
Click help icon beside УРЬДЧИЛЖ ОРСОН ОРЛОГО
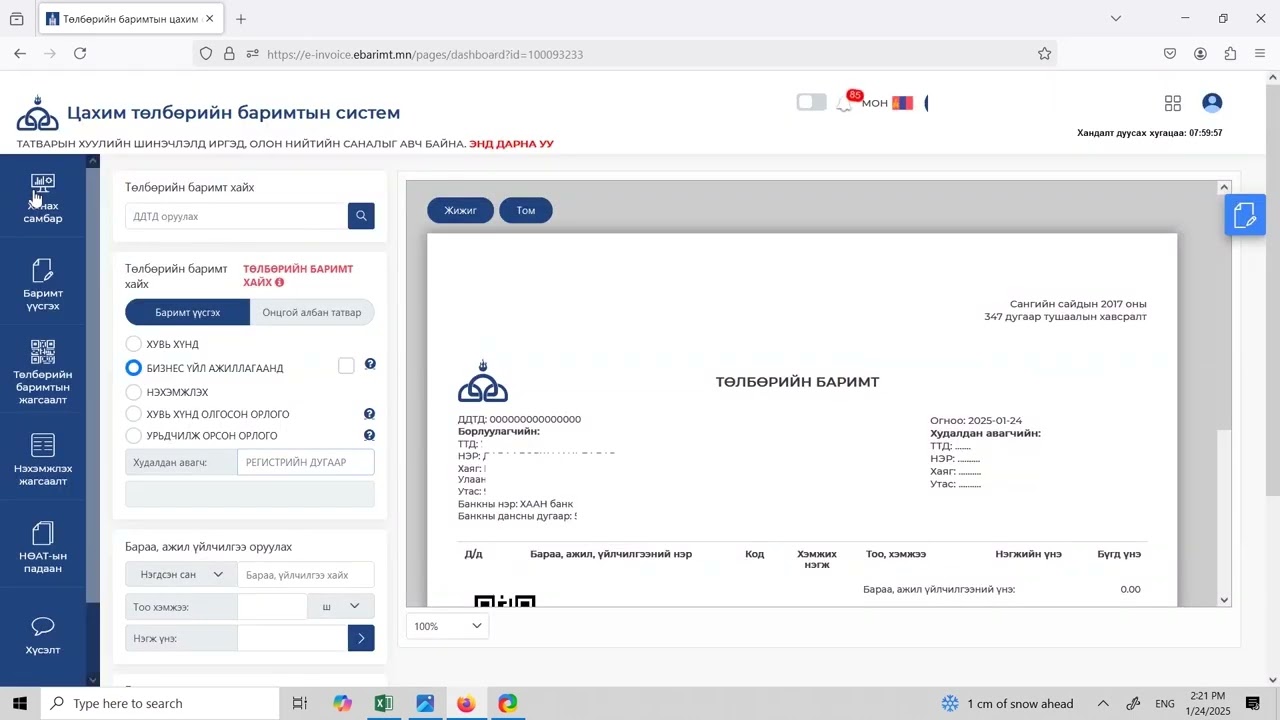(369, 435)
